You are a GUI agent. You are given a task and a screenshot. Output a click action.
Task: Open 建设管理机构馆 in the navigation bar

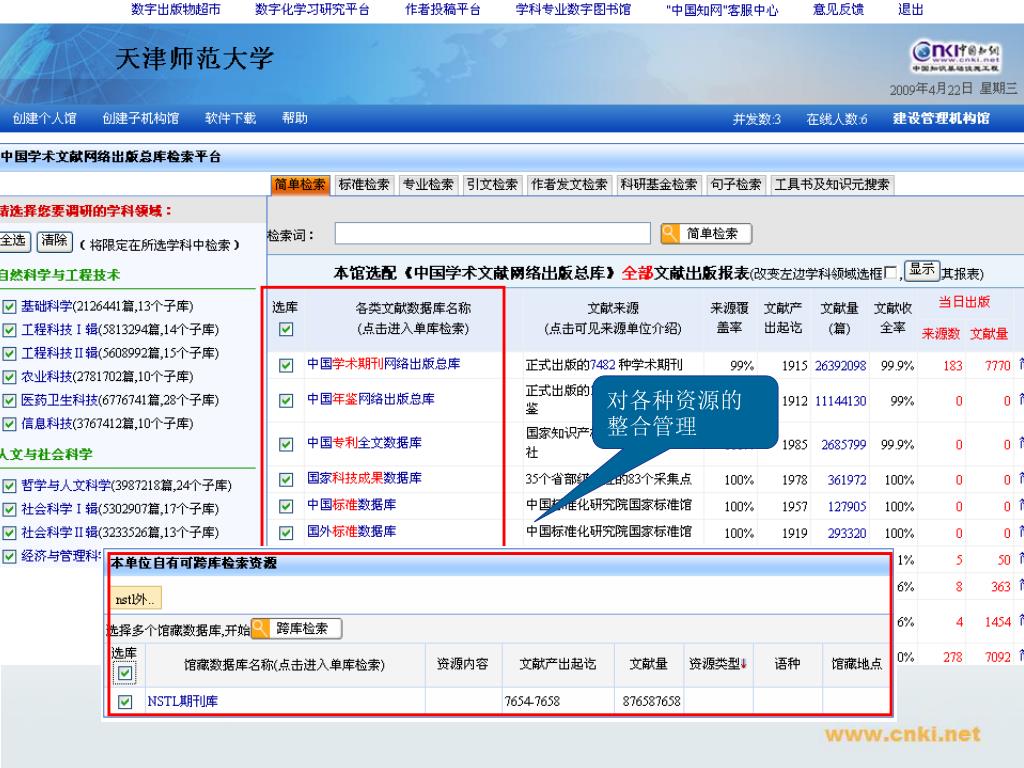(x=941, y=118)
